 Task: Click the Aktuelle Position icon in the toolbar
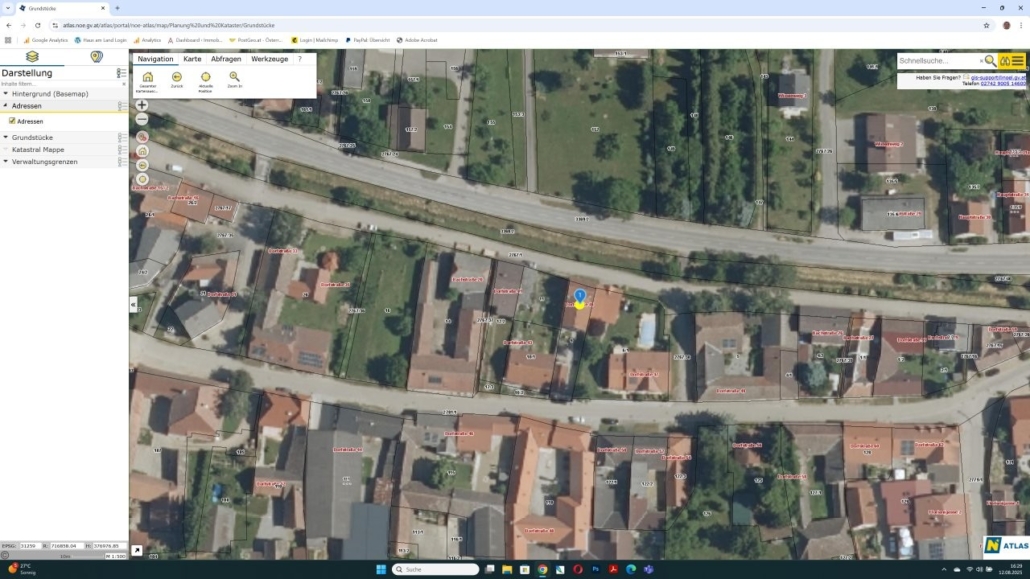click(x=205, y=77)
